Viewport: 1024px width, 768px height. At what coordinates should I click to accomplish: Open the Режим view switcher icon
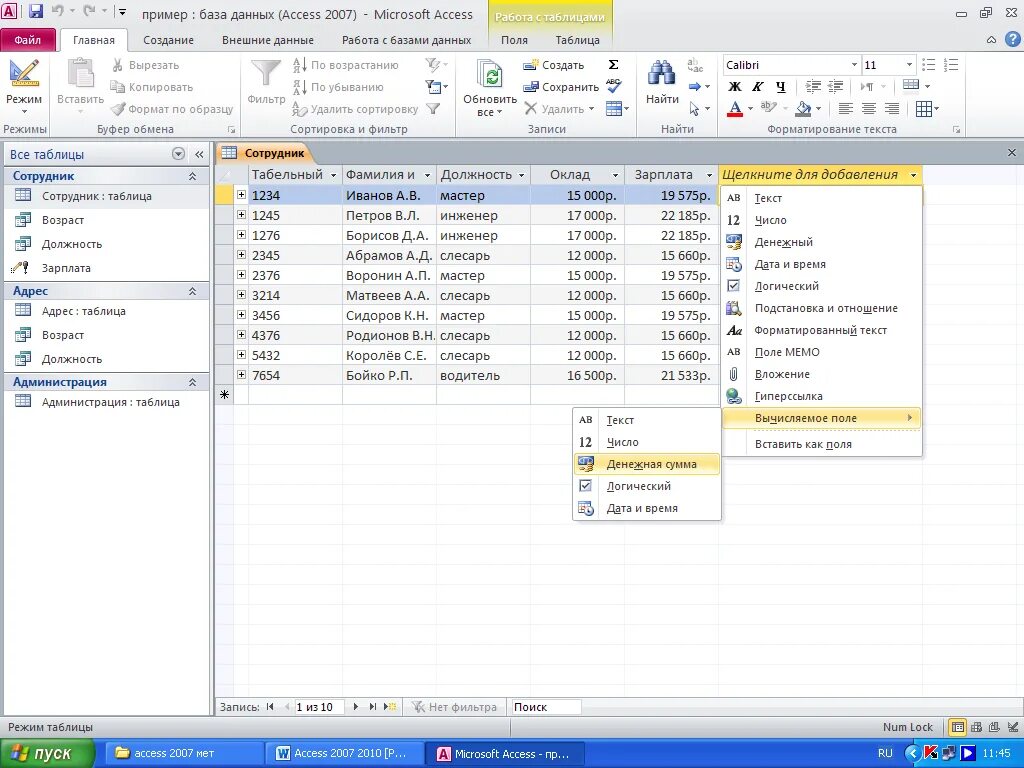(x=24, y=74)
